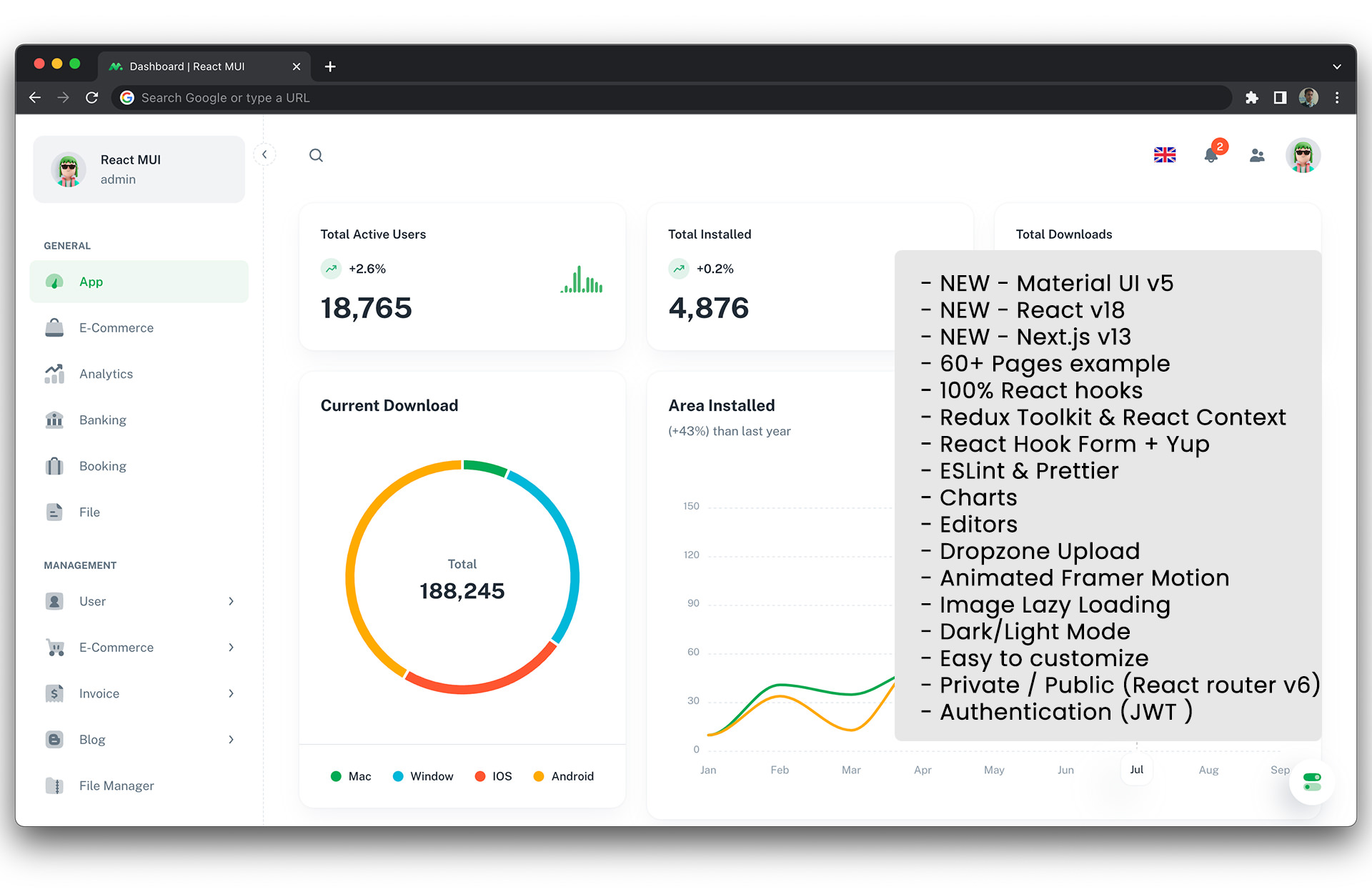
Task: Go to Booking page
Action: tap(139, 466)
